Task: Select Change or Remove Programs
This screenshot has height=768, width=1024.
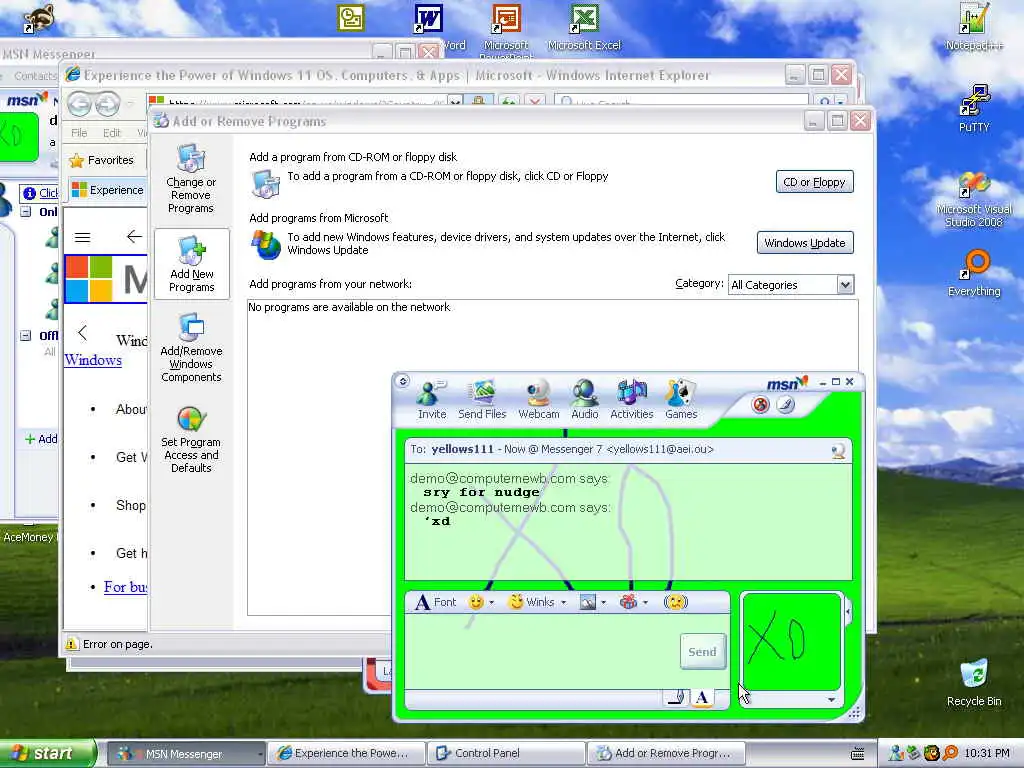Action: (x=191, y=179)
